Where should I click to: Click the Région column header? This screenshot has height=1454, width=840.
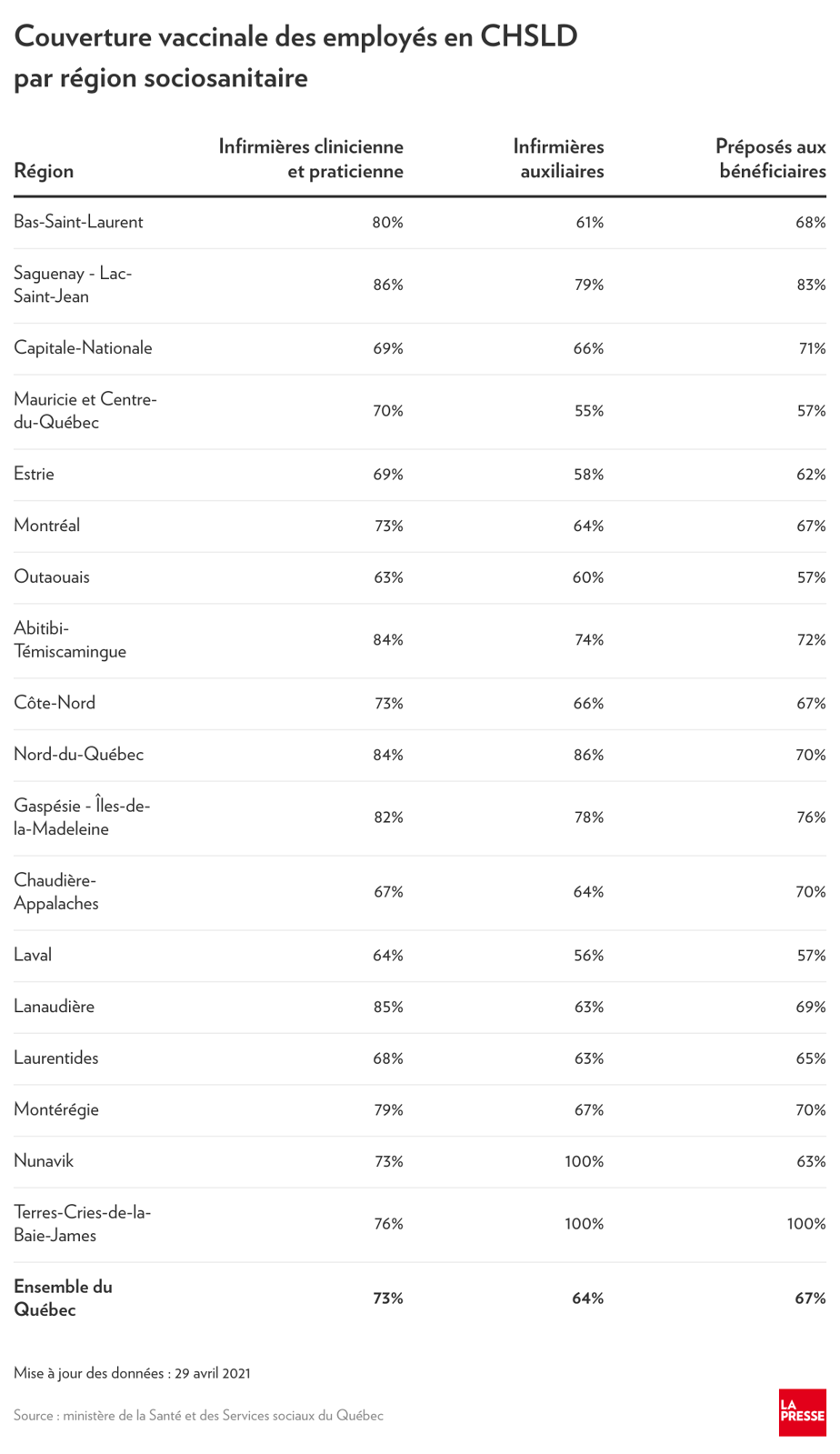44,171
